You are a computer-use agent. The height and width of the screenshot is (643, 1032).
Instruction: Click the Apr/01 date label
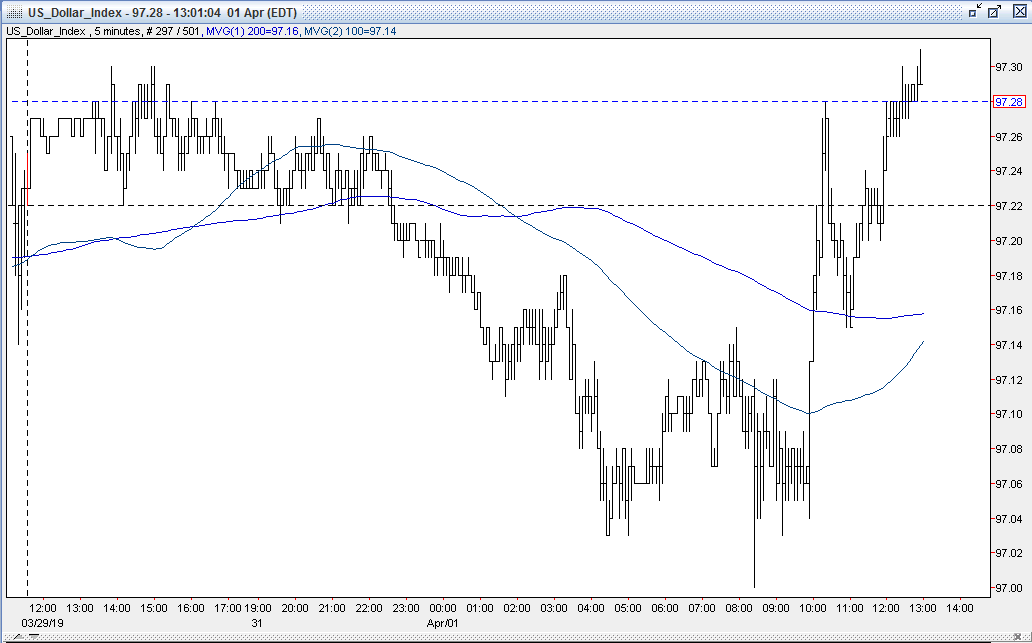(x=442, y=623)
